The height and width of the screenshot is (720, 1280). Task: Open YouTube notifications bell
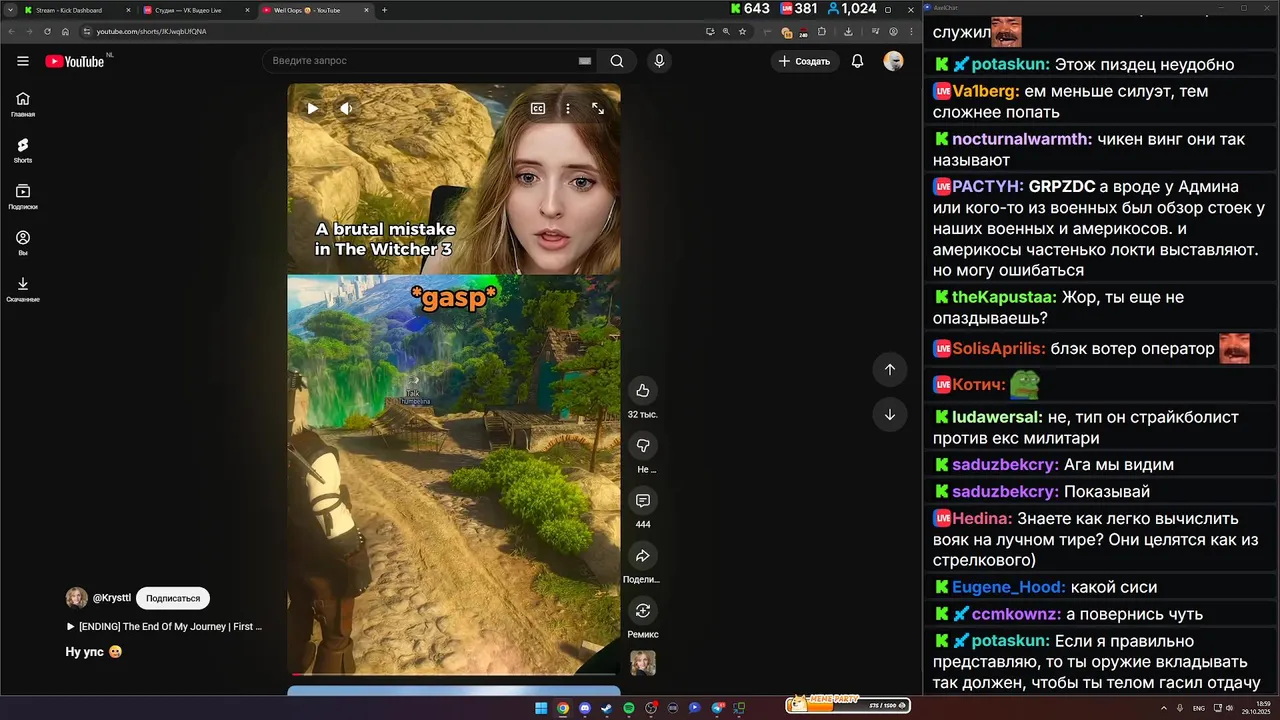(x=857, y=61)
